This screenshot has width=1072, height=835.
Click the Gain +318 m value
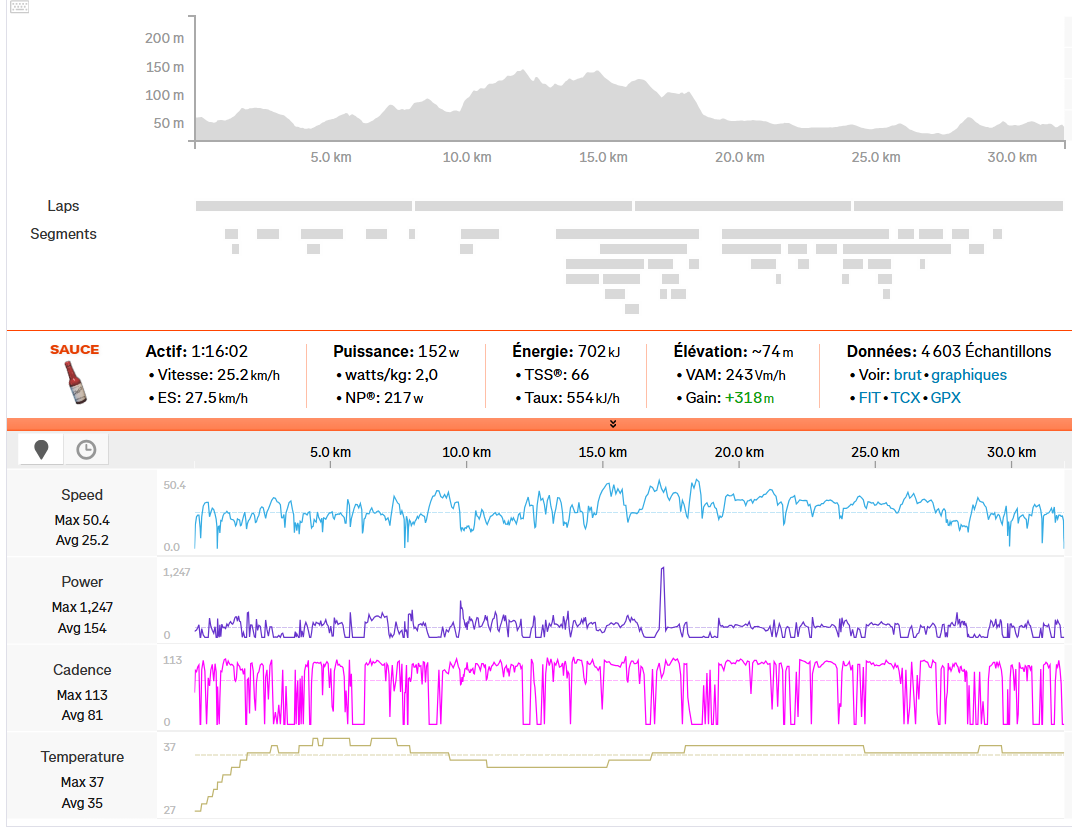(749, 398)
